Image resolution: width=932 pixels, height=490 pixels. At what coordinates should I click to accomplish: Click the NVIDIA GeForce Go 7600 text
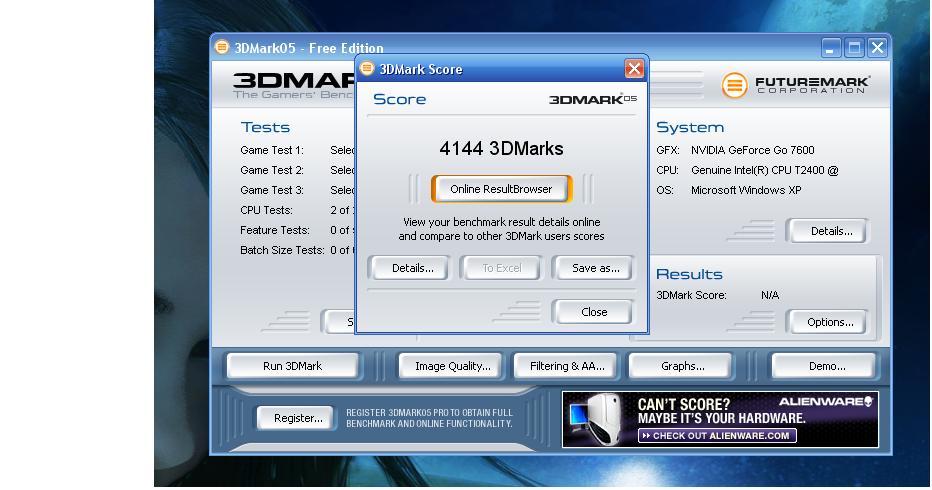pos(752,150)
